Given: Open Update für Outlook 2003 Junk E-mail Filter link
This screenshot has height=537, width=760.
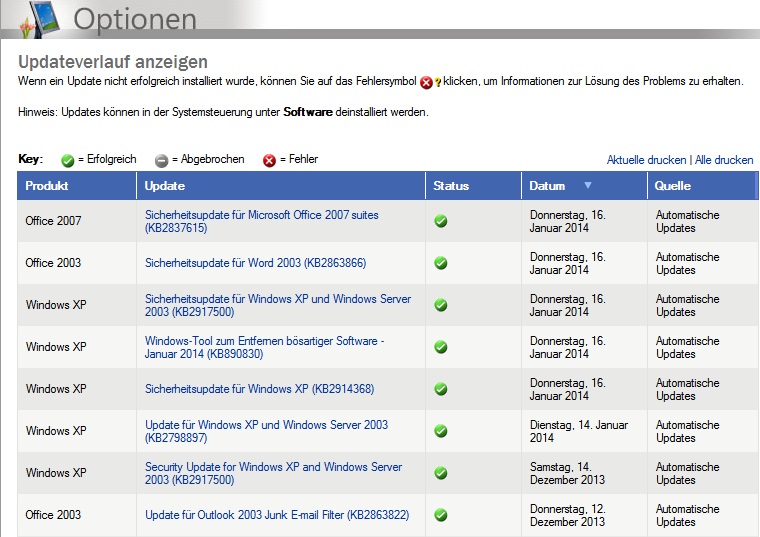Looking at the screenshot, I should (x=277, y=515).
